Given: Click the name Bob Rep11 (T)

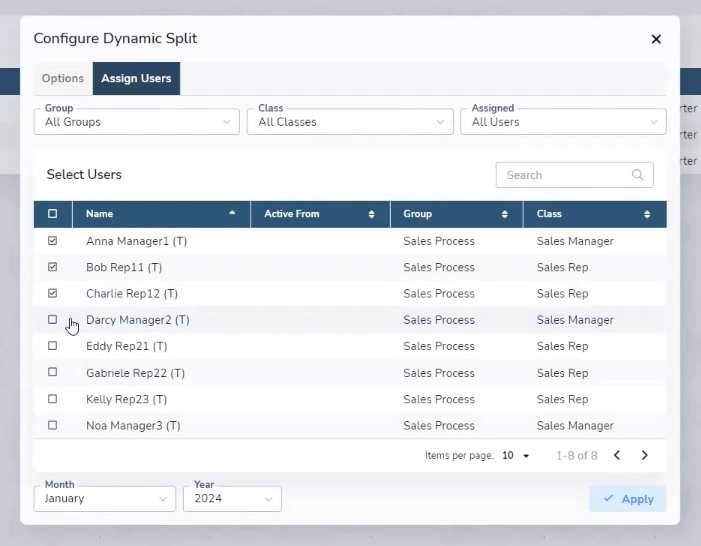Looking at the screenshot, I should pyautogui.click(x=124, y=267).
